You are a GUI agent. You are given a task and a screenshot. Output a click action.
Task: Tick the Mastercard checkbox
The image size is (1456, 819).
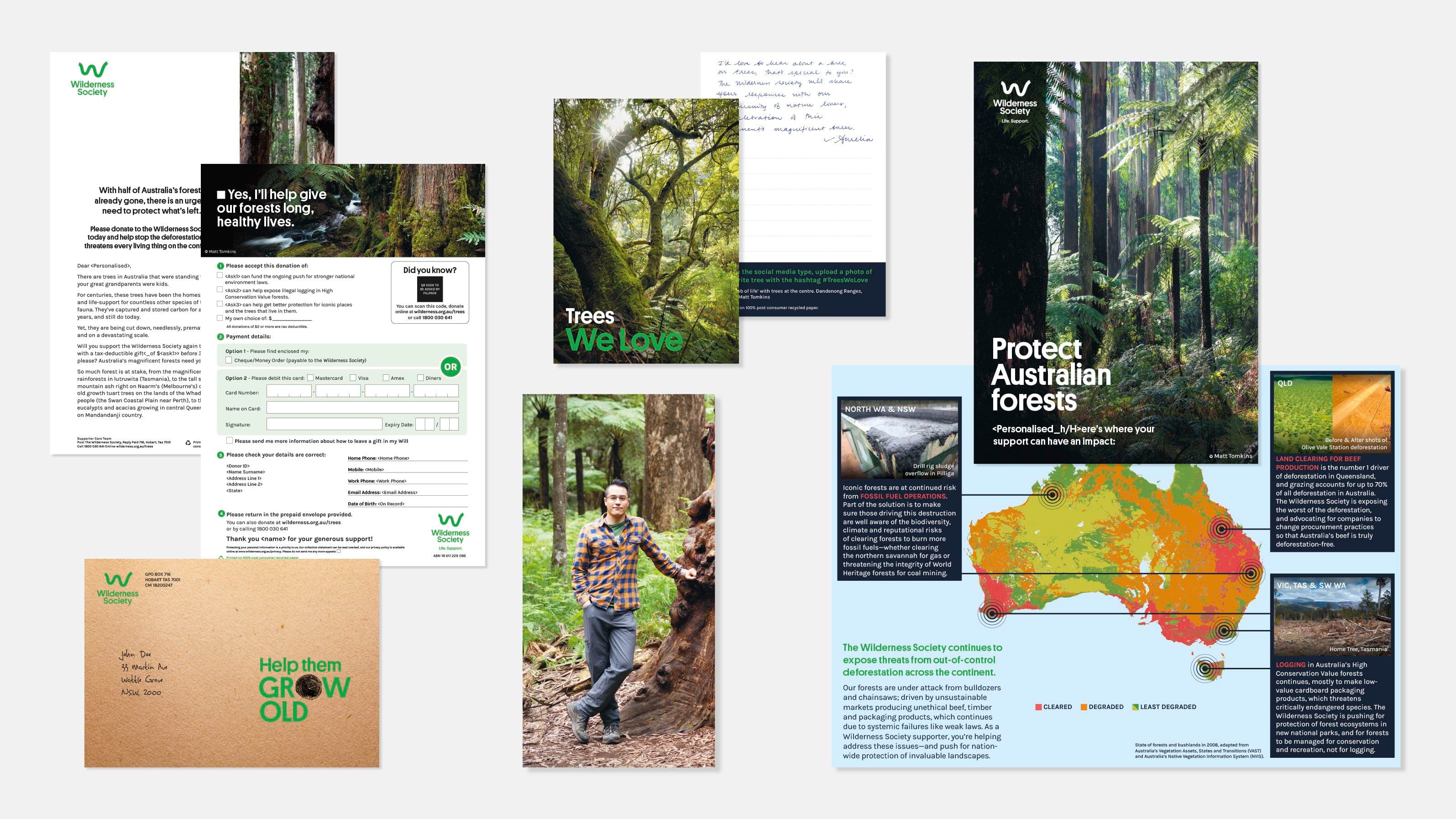310,378
